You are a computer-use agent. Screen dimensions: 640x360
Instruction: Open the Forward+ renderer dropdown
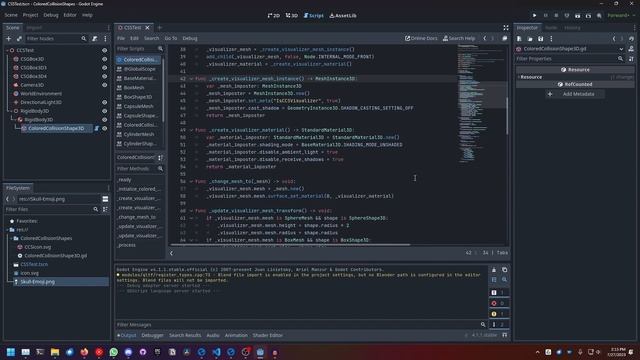point(621,16)
